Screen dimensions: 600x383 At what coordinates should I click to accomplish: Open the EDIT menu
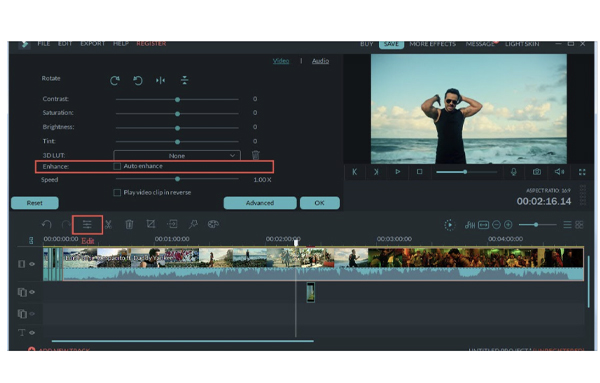tap(65, 44)
